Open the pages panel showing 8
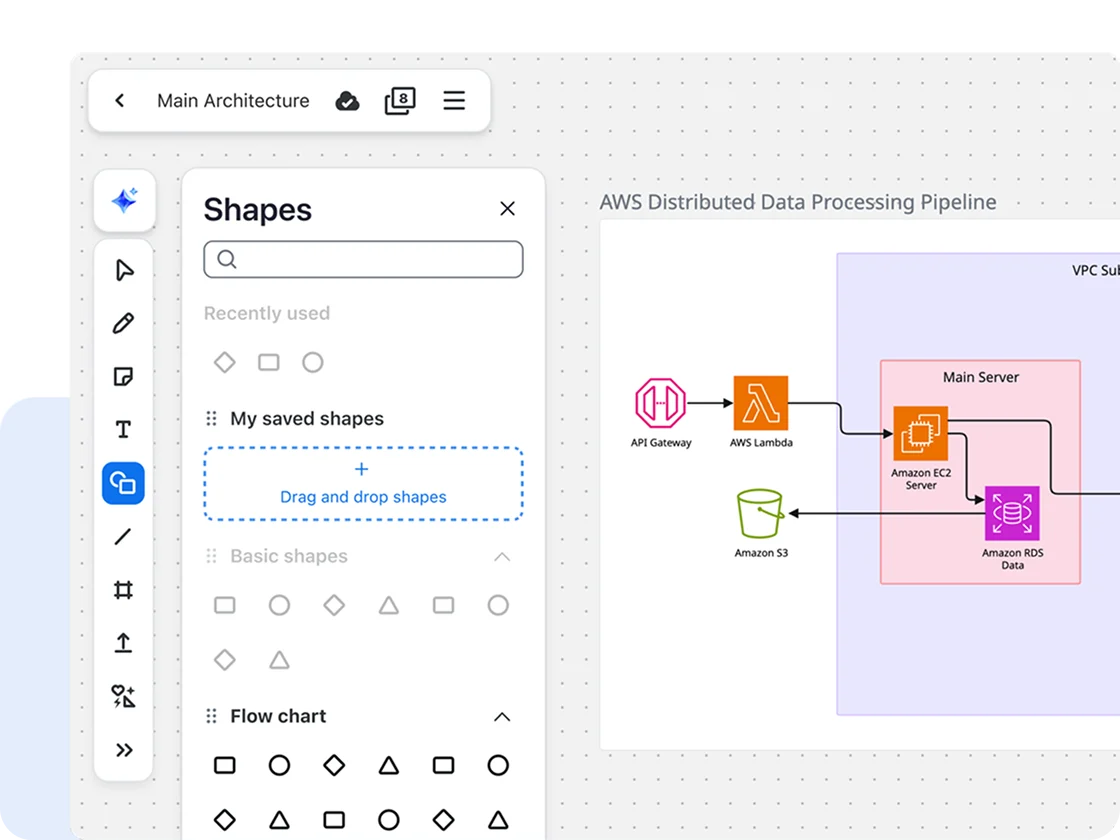Image resolution: width=1120 pixels, height=840 pixels. click(x=400, y=101)
